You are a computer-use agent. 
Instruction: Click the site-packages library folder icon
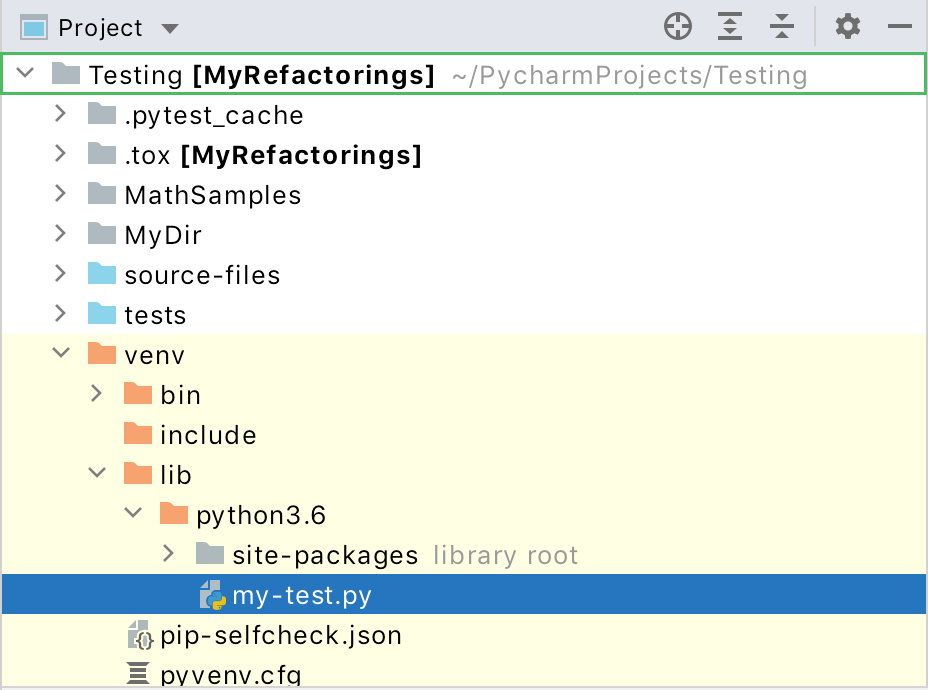pyautogui.click(x=209, y=554)
